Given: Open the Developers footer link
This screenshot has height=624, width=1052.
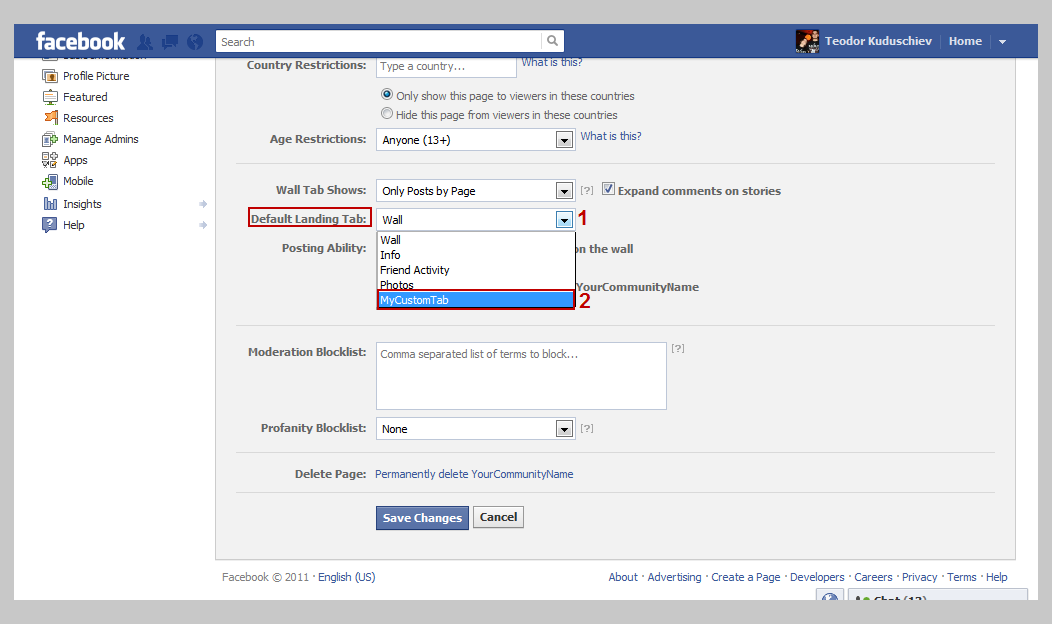Looking at the screenshot, I should [817, 577].
